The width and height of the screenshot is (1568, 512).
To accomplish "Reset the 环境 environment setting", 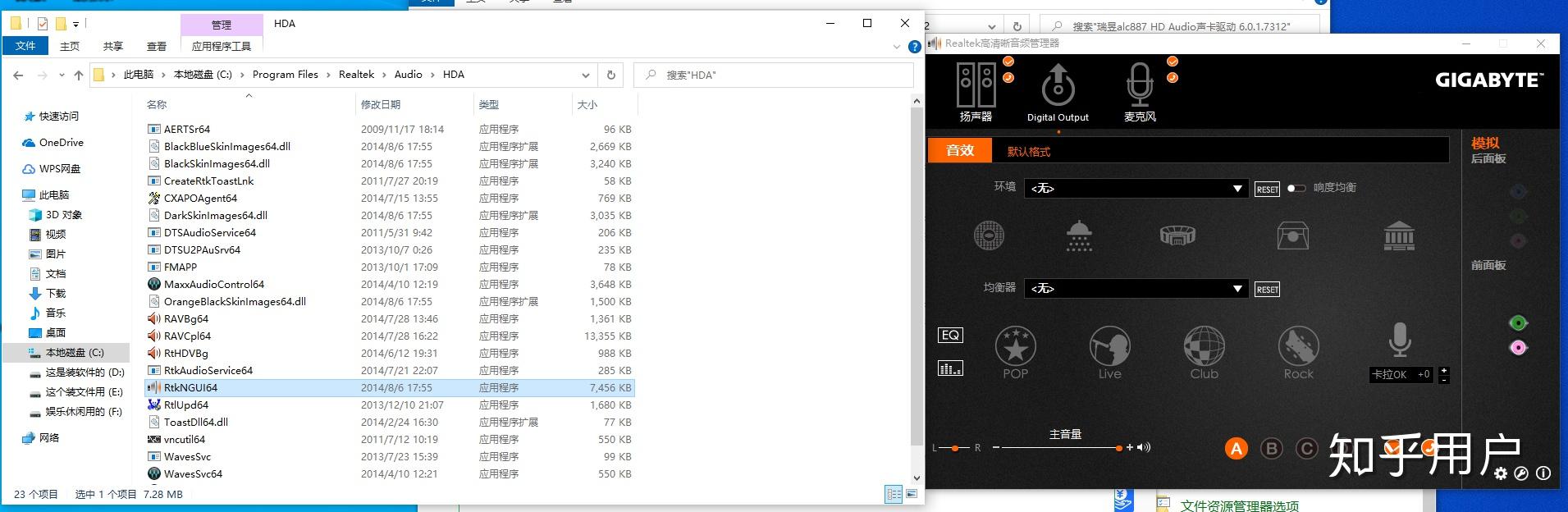I will coord(1267,190).
